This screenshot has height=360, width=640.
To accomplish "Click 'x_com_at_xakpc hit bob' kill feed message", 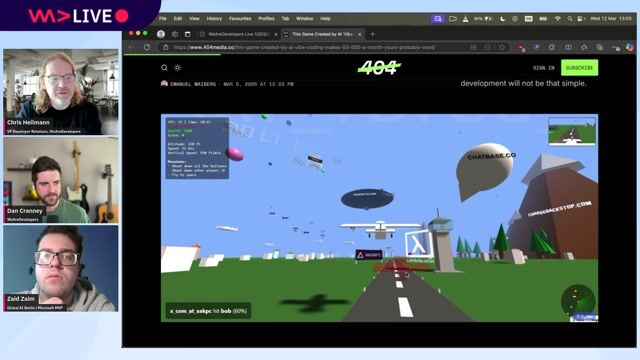I will [x=208, y=311].
